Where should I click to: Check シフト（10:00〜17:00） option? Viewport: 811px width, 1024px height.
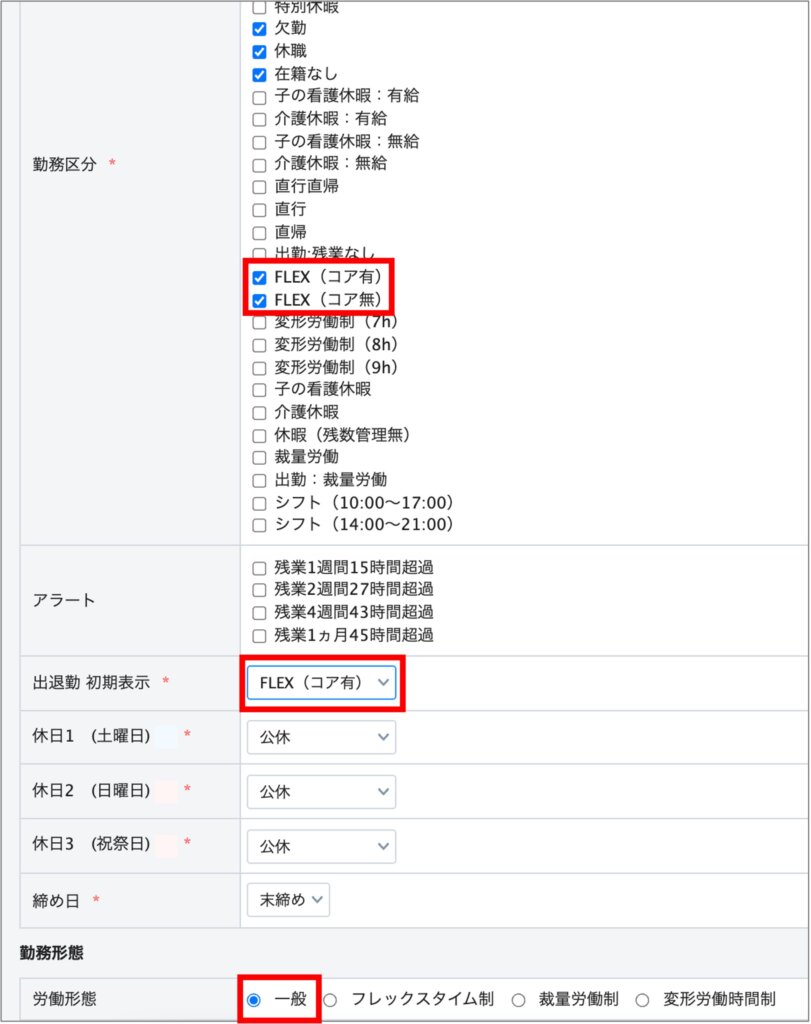pos(259,502)
